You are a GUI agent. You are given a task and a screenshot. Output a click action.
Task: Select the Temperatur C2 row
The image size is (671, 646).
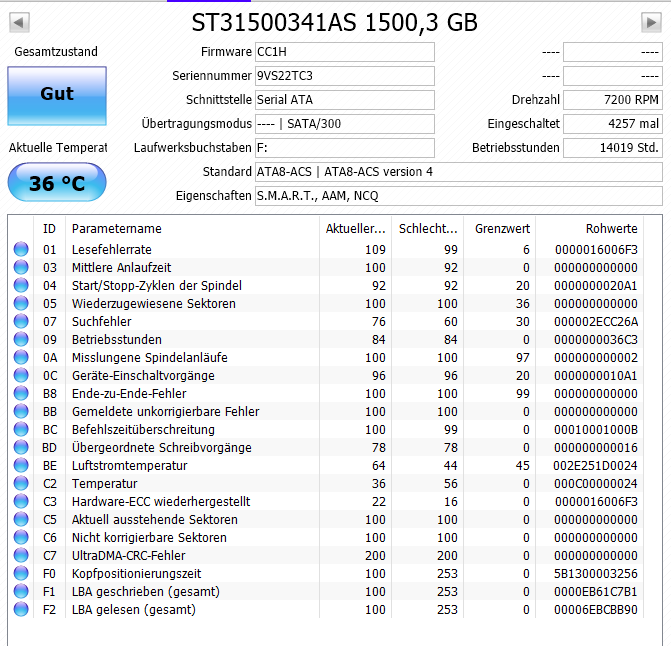(x=326, y=483)
